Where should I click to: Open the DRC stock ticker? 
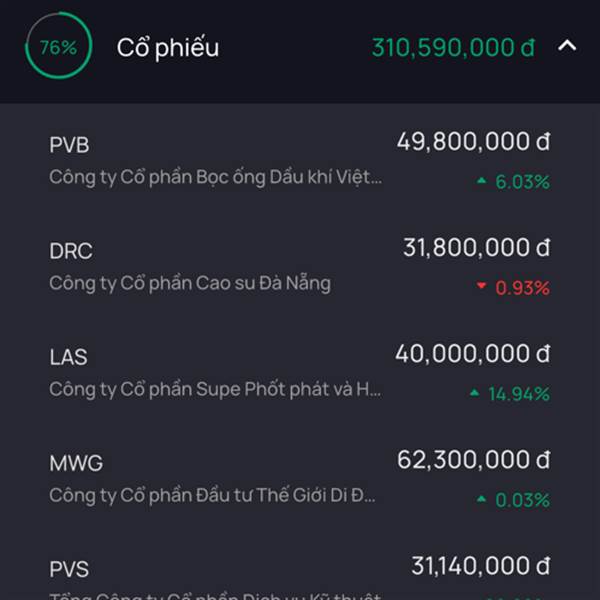pos(71,251)
